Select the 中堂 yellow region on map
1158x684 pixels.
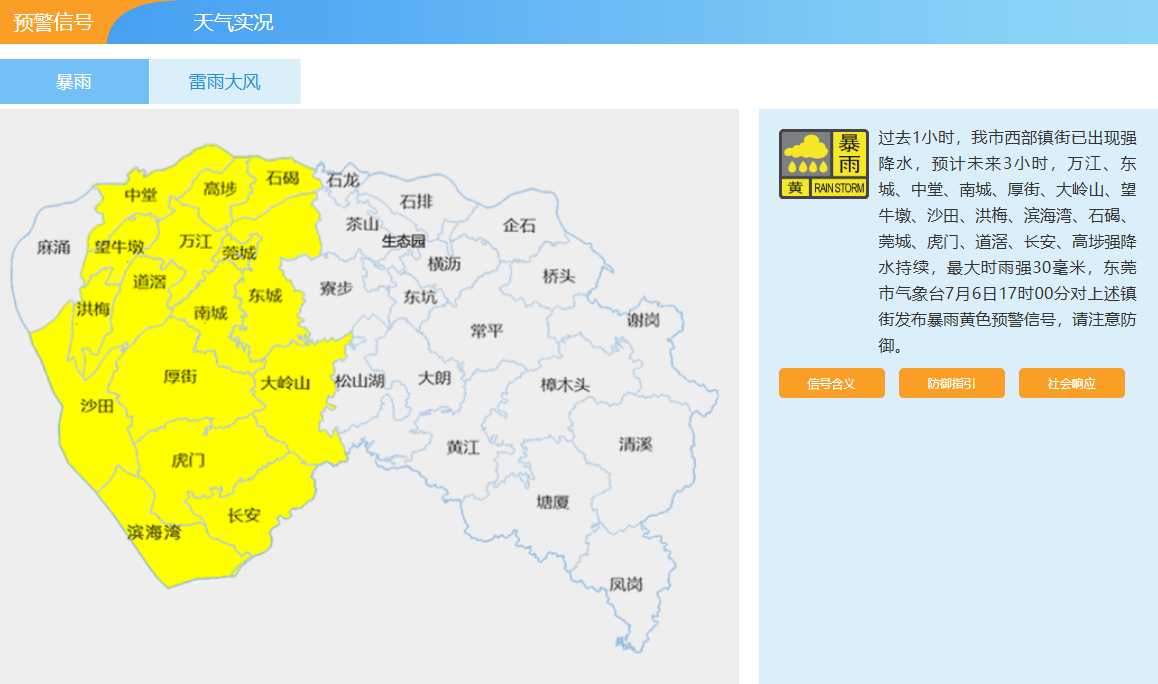[141, 194]
